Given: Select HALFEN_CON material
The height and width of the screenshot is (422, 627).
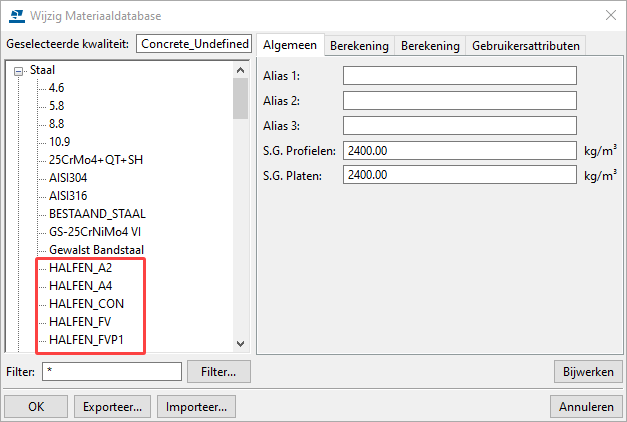Looking at the screenshot, I should pos(86,304).
